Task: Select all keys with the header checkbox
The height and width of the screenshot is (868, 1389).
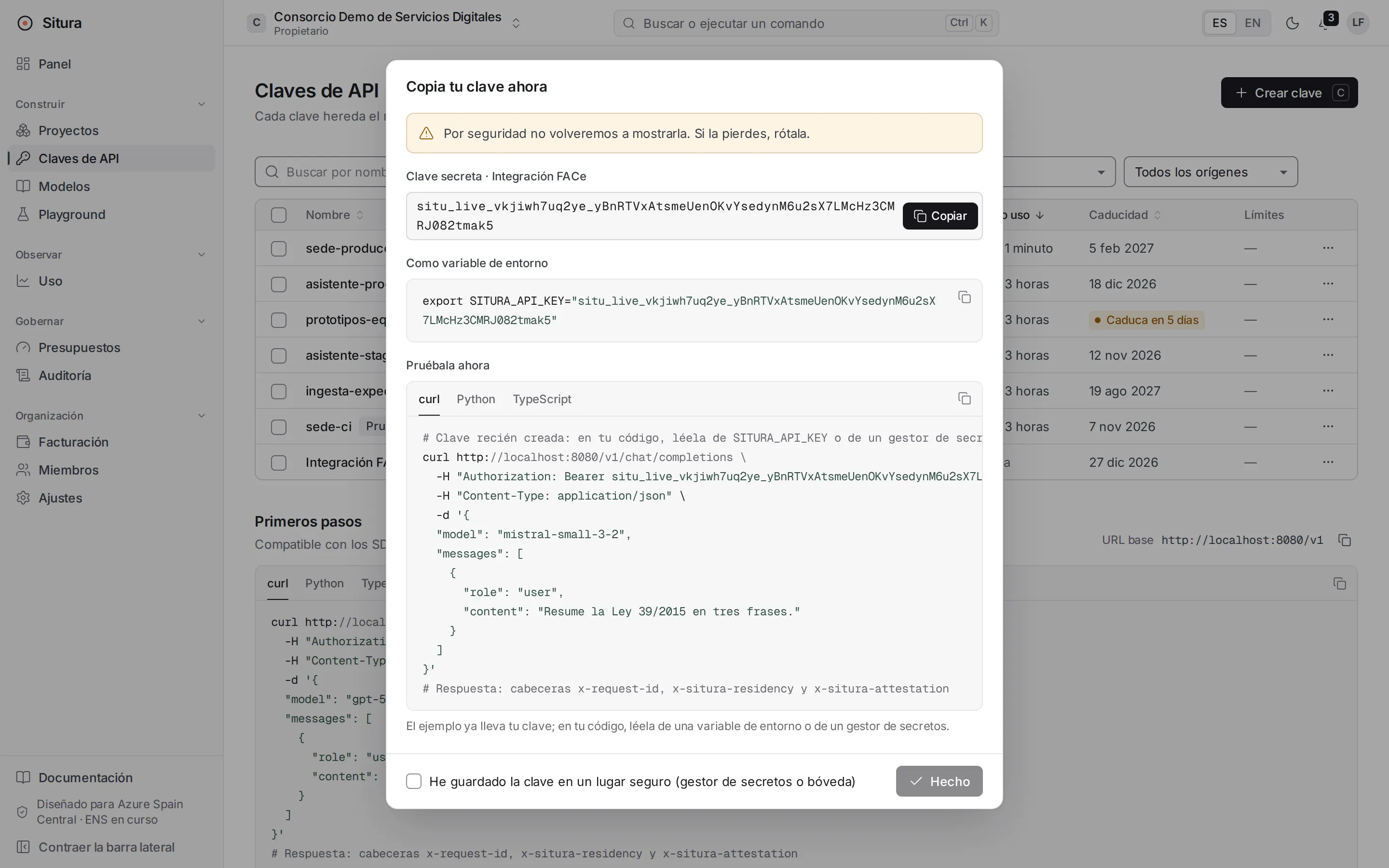Action: [279, 215]
